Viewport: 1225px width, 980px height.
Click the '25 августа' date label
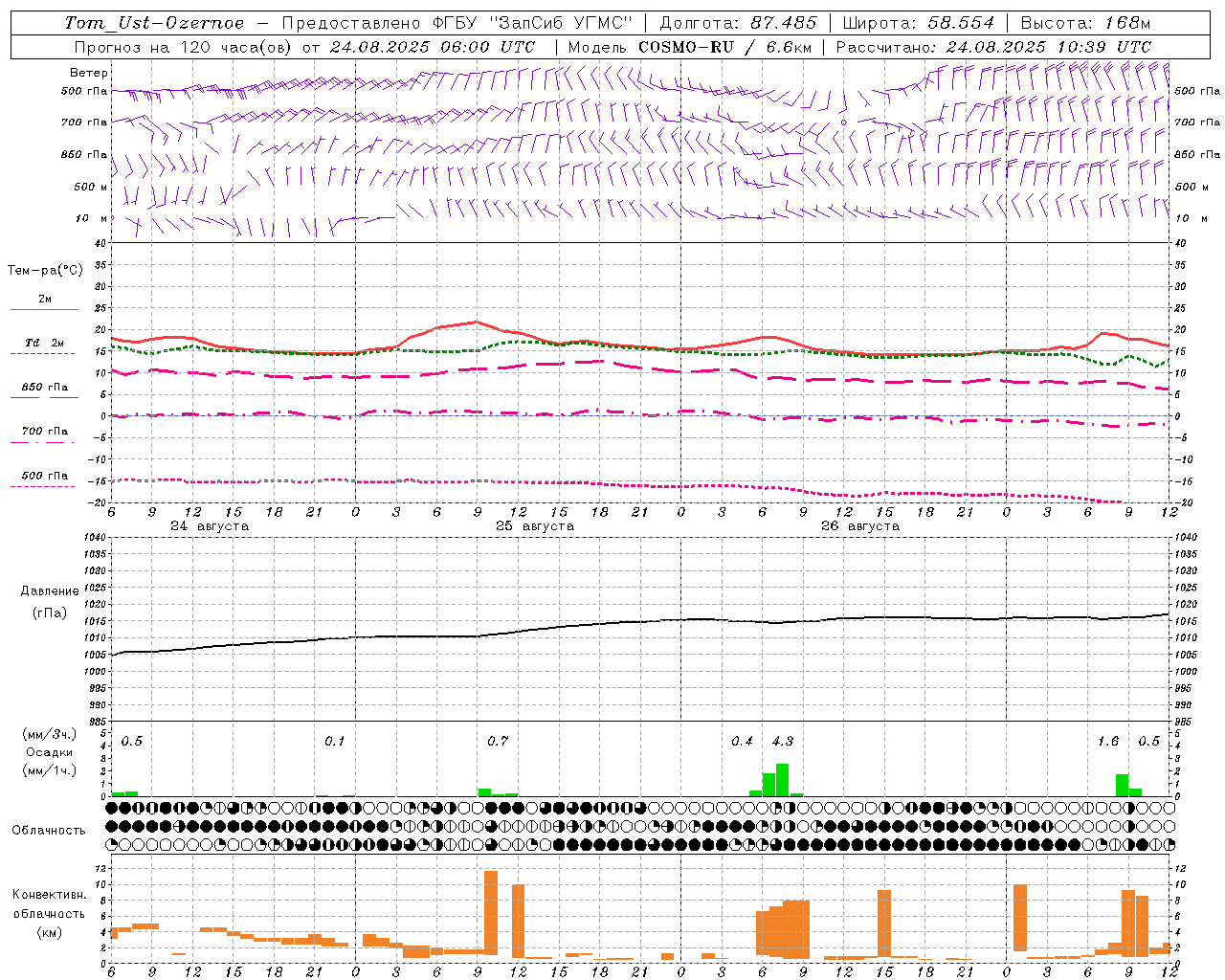535,526
